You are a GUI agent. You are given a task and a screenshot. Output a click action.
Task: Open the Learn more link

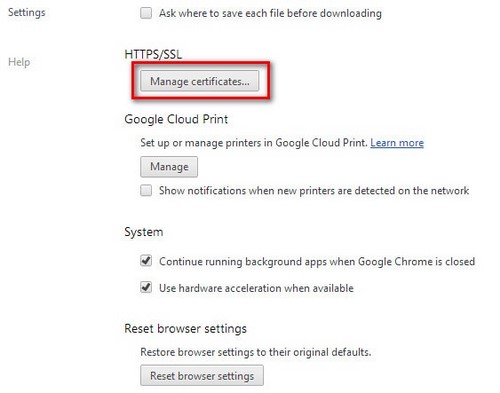397,143
